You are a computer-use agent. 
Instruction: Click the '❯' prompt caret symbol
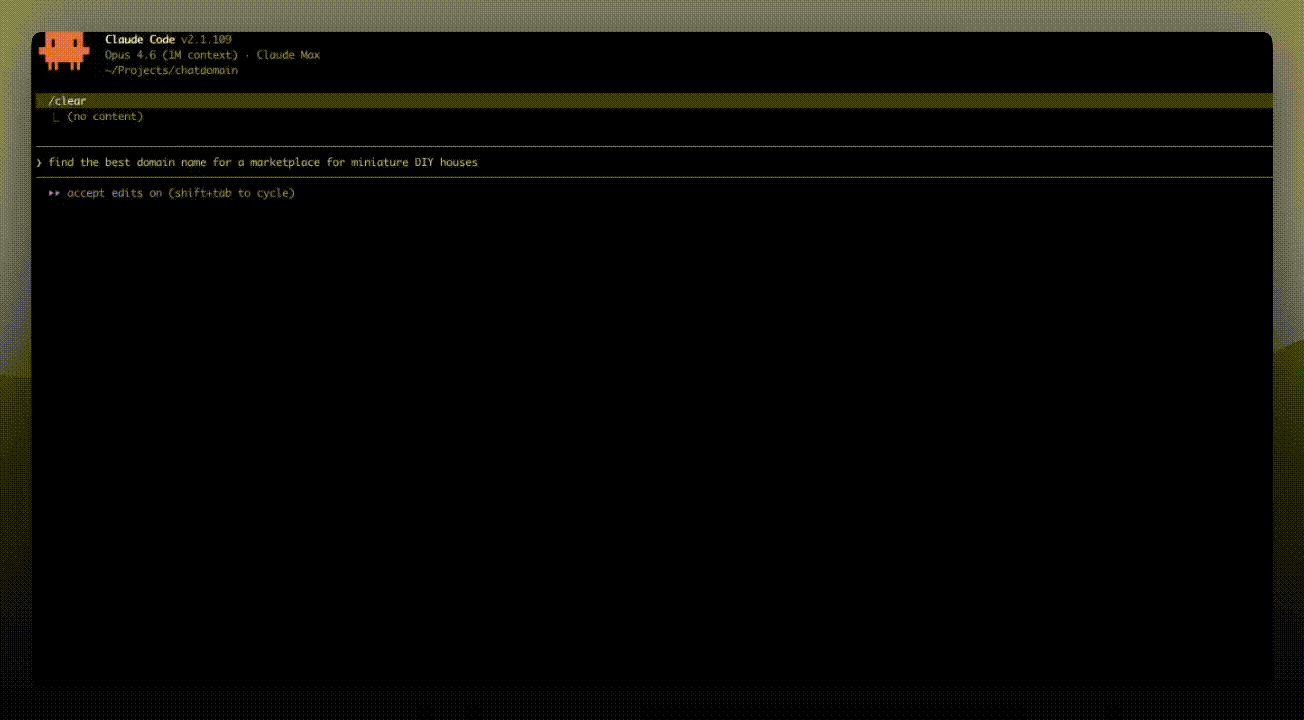coord(39,162)
